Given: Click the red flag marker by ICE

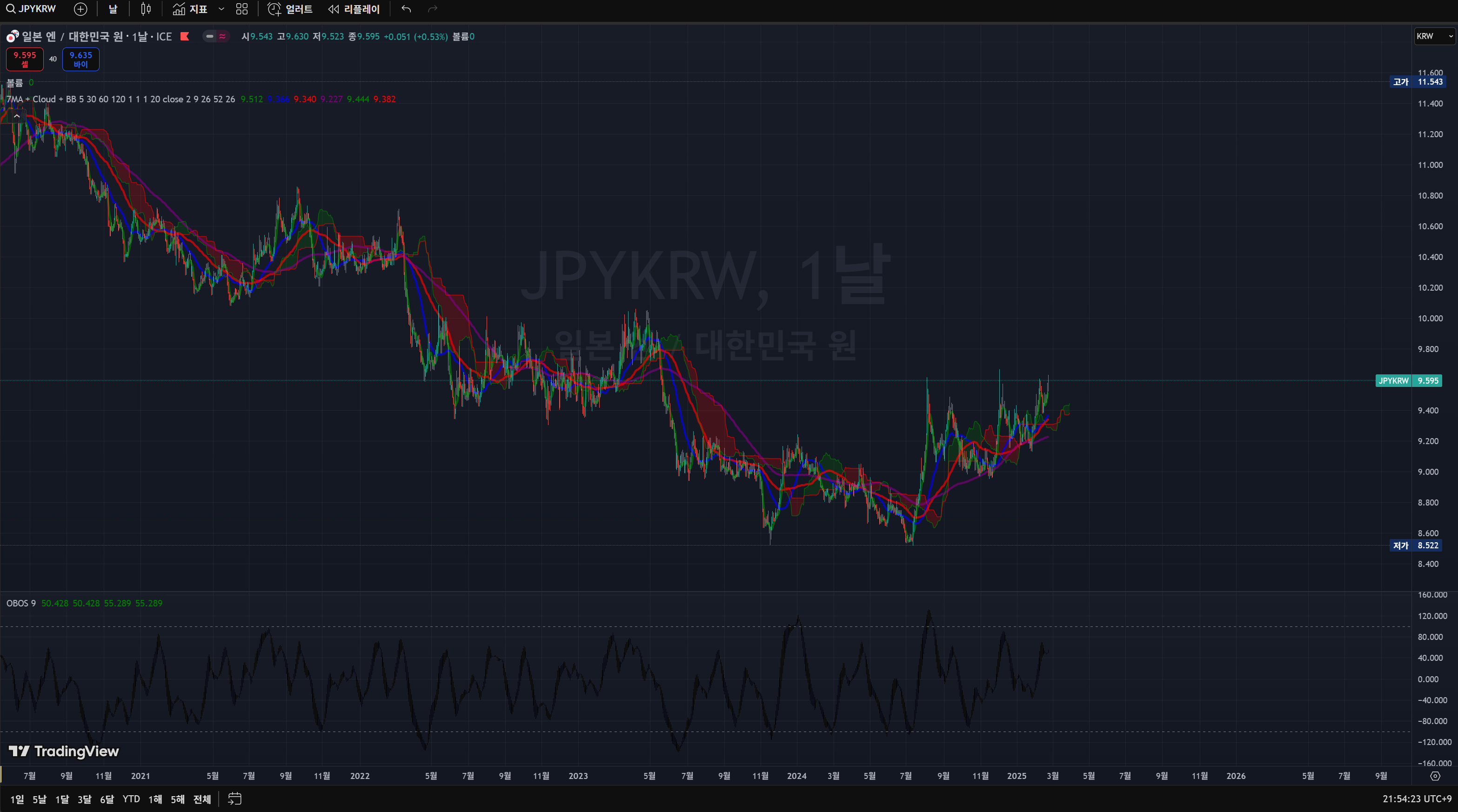Looking at the screenshot, I should (x=185, y=36).
